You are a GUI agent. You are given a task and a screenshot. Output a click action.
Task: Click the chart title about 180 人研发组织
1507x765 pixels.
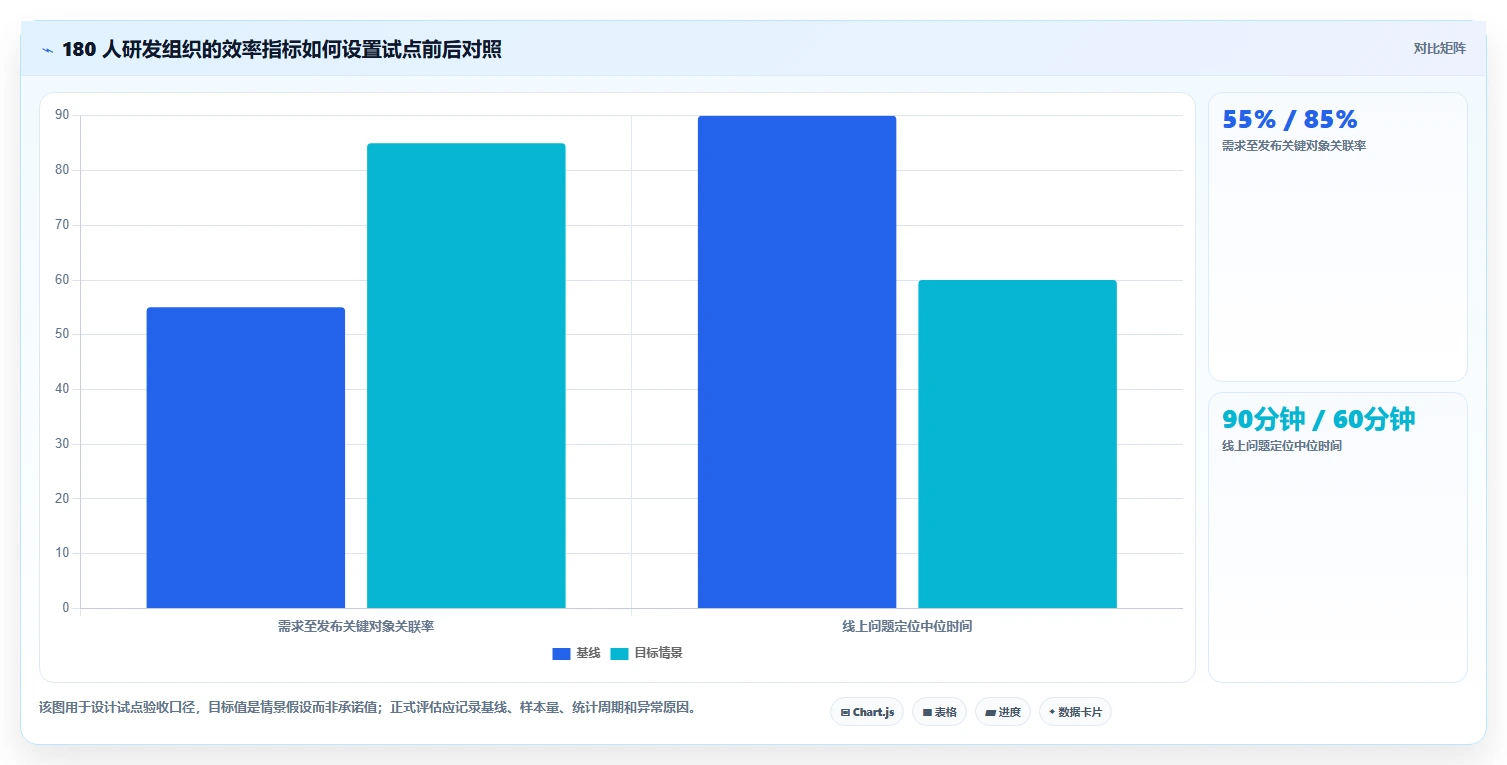282,50
